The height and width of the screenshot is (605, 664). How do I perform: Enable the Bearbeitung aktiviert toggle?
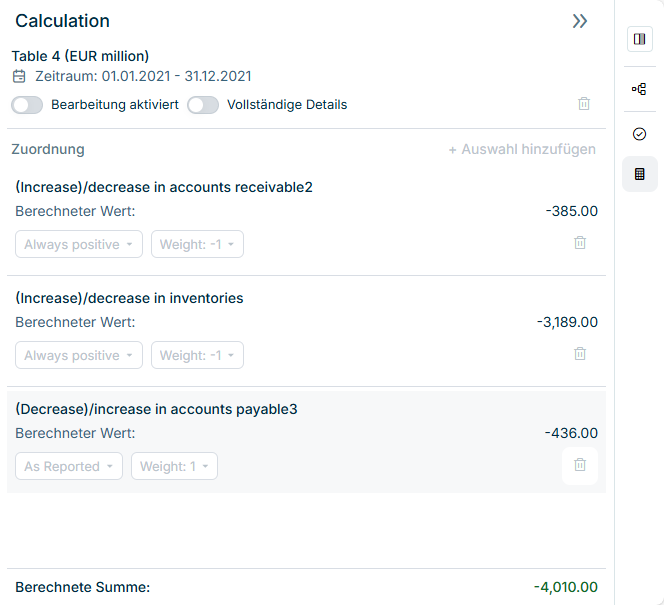(27, 105)
